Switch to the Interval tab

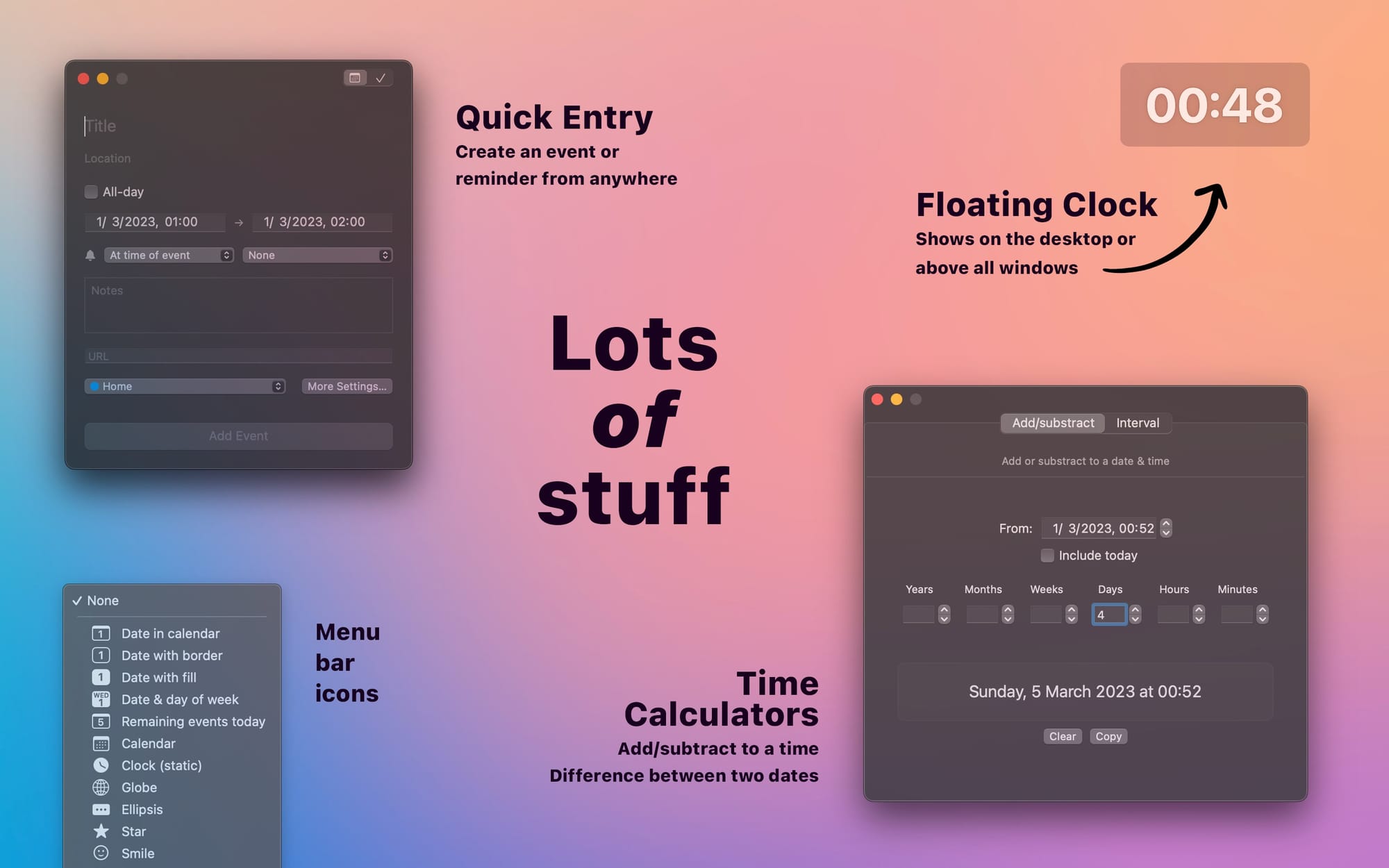(1137, 423)
